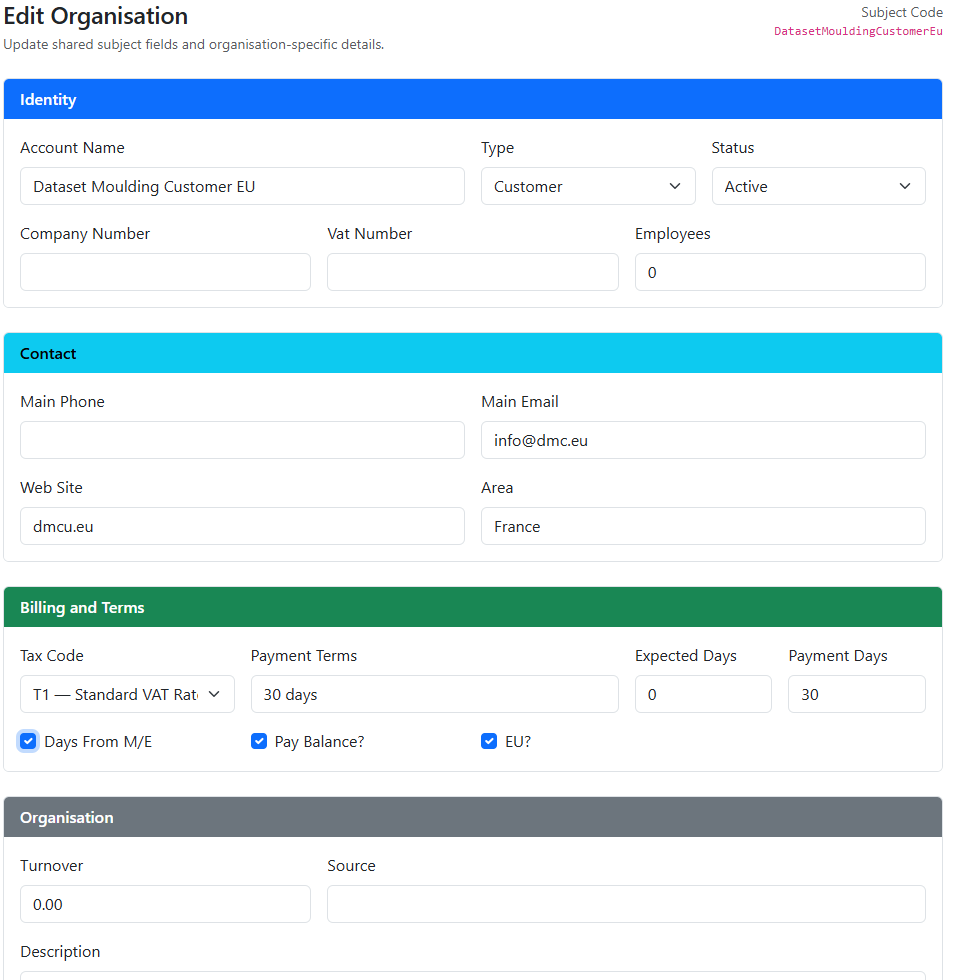Click the Days From M/E label
The width and height of the screenshot is (954, 980).
[x=98, y=742]
